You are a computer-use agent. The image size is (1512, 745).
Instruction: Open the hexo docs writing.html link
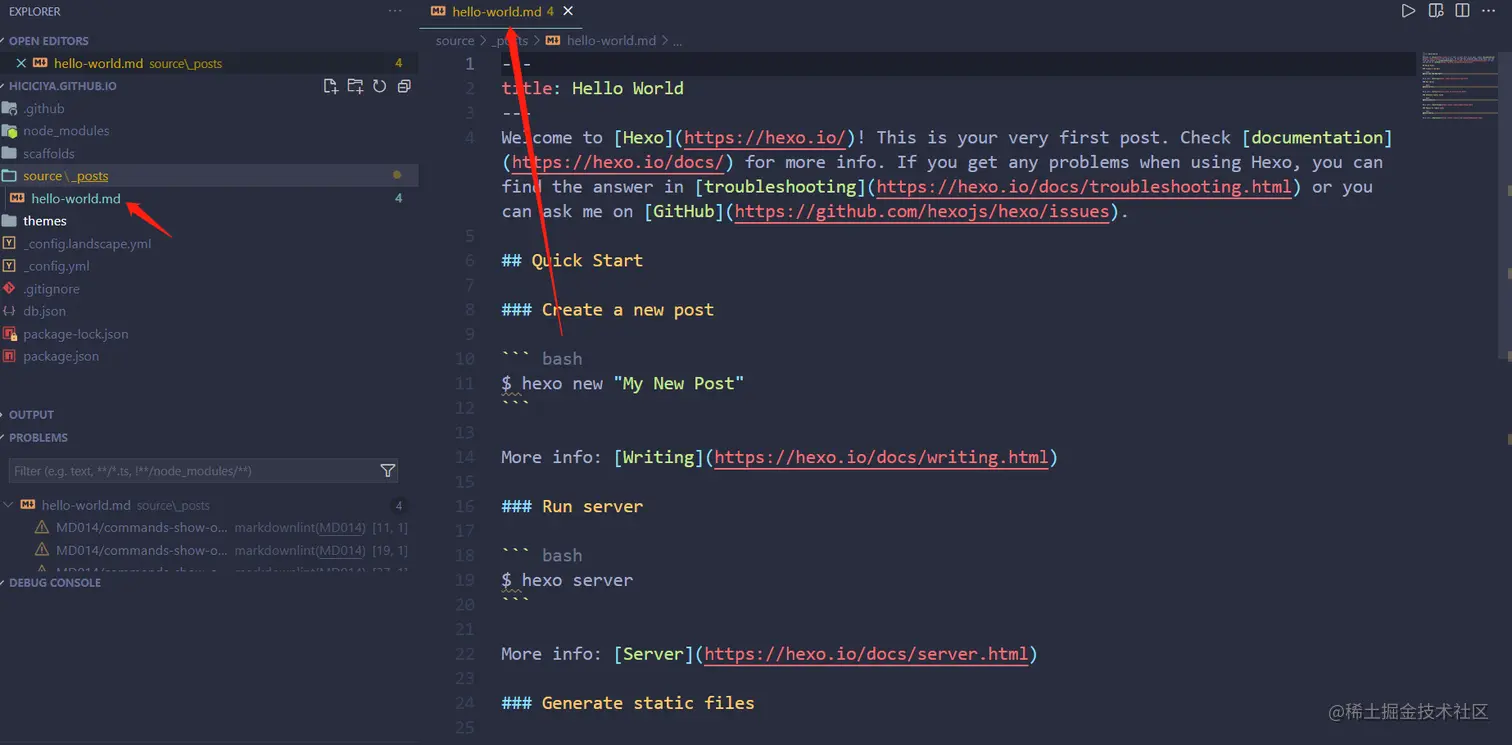881,458
